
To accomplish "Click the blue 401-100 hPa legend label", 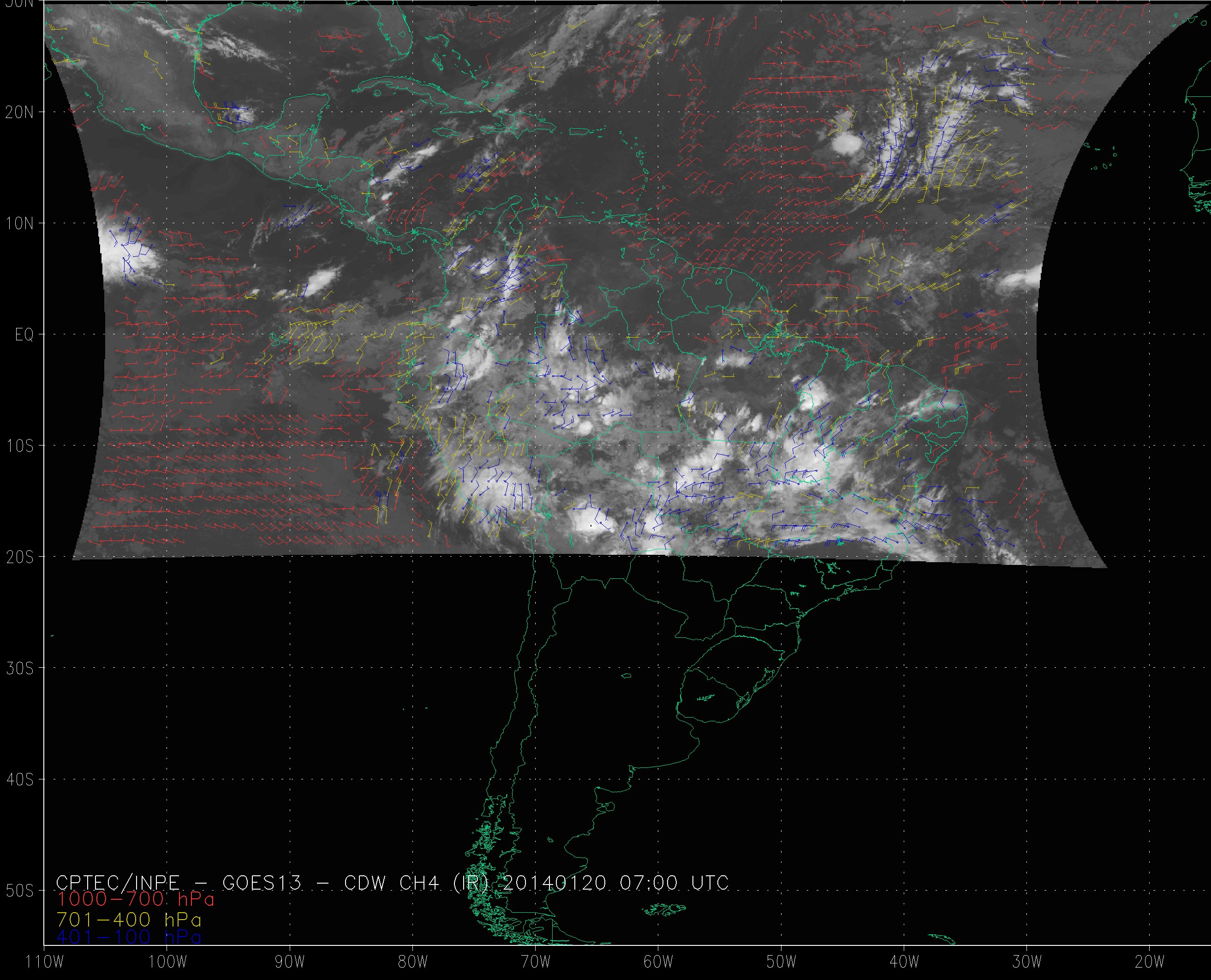I will (x=129, y=937).
